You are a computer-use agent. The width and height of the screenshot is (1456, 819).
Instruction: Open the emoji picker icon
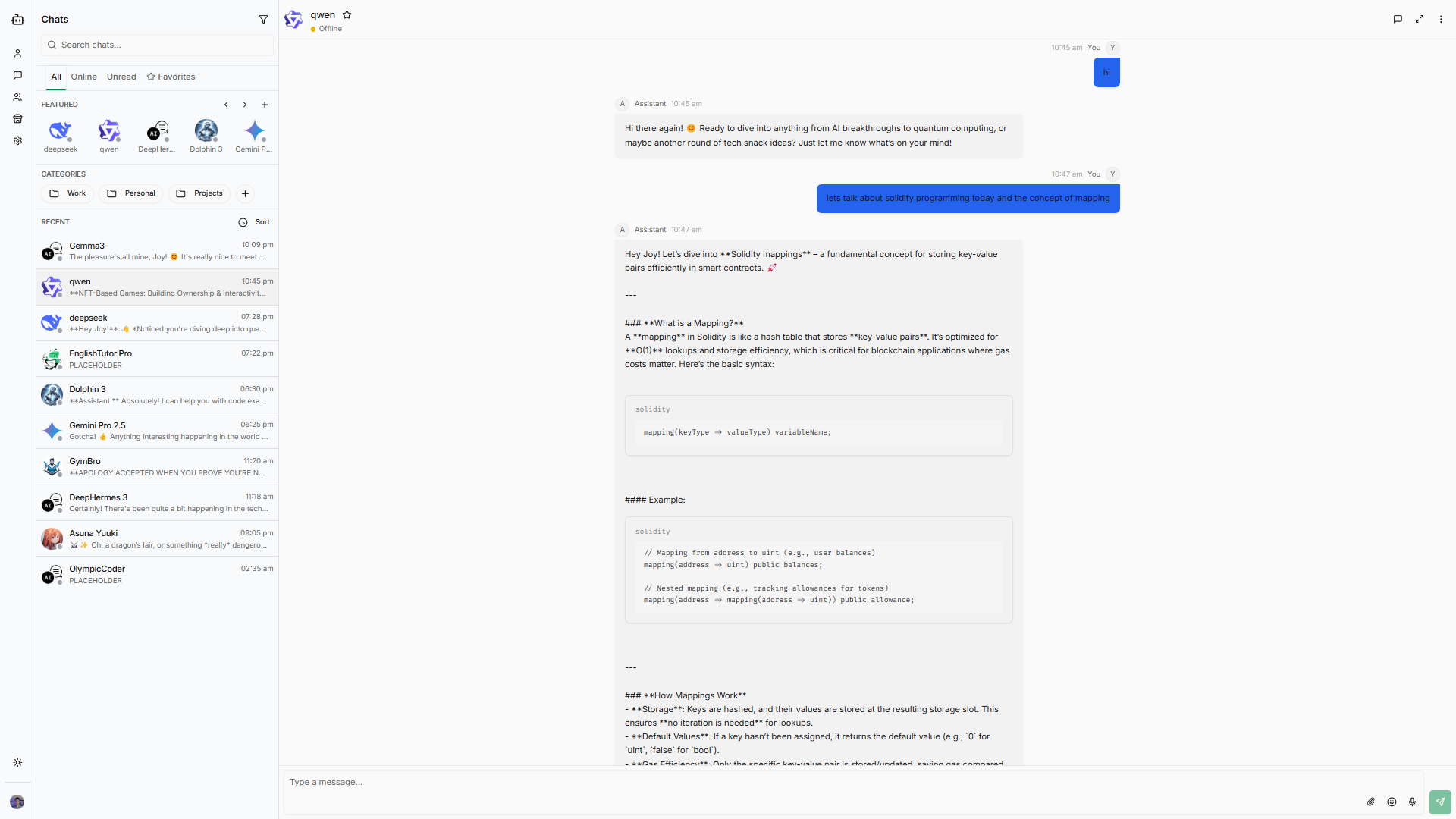[1392, 802]
